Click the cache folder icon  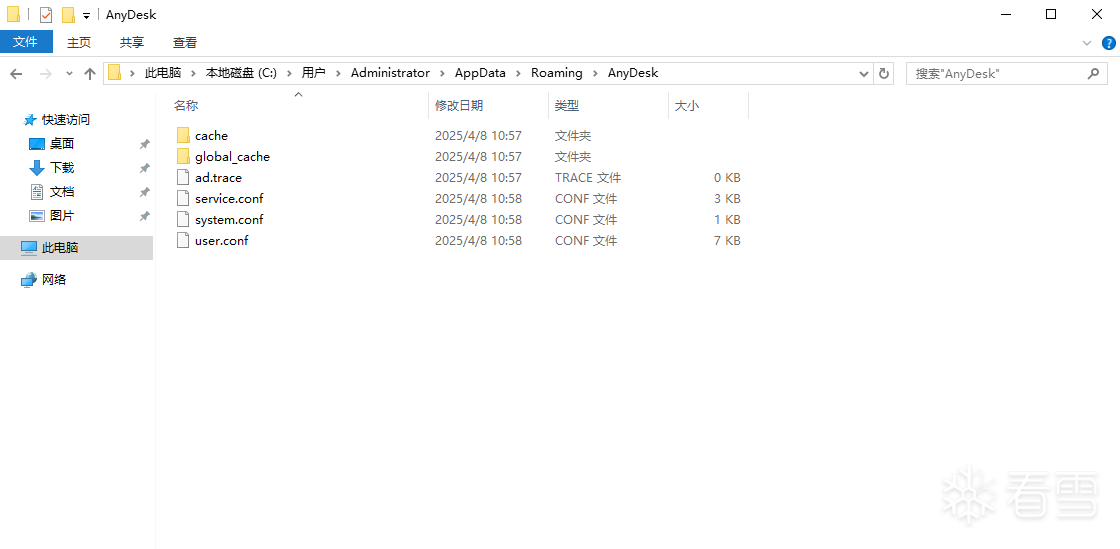click(x=184, y=136)
